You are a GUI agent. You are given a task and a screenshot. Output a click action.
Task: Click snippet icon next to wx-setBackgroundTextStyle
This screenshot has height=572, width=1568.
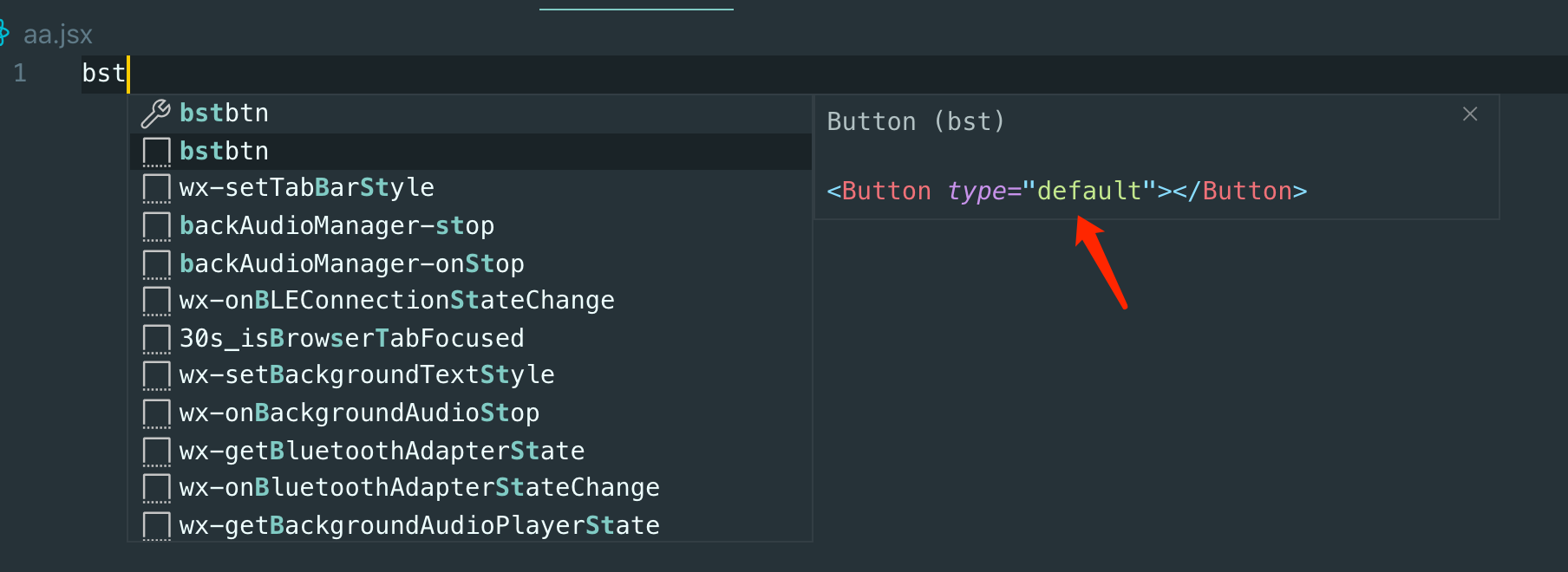pos(156,376)
